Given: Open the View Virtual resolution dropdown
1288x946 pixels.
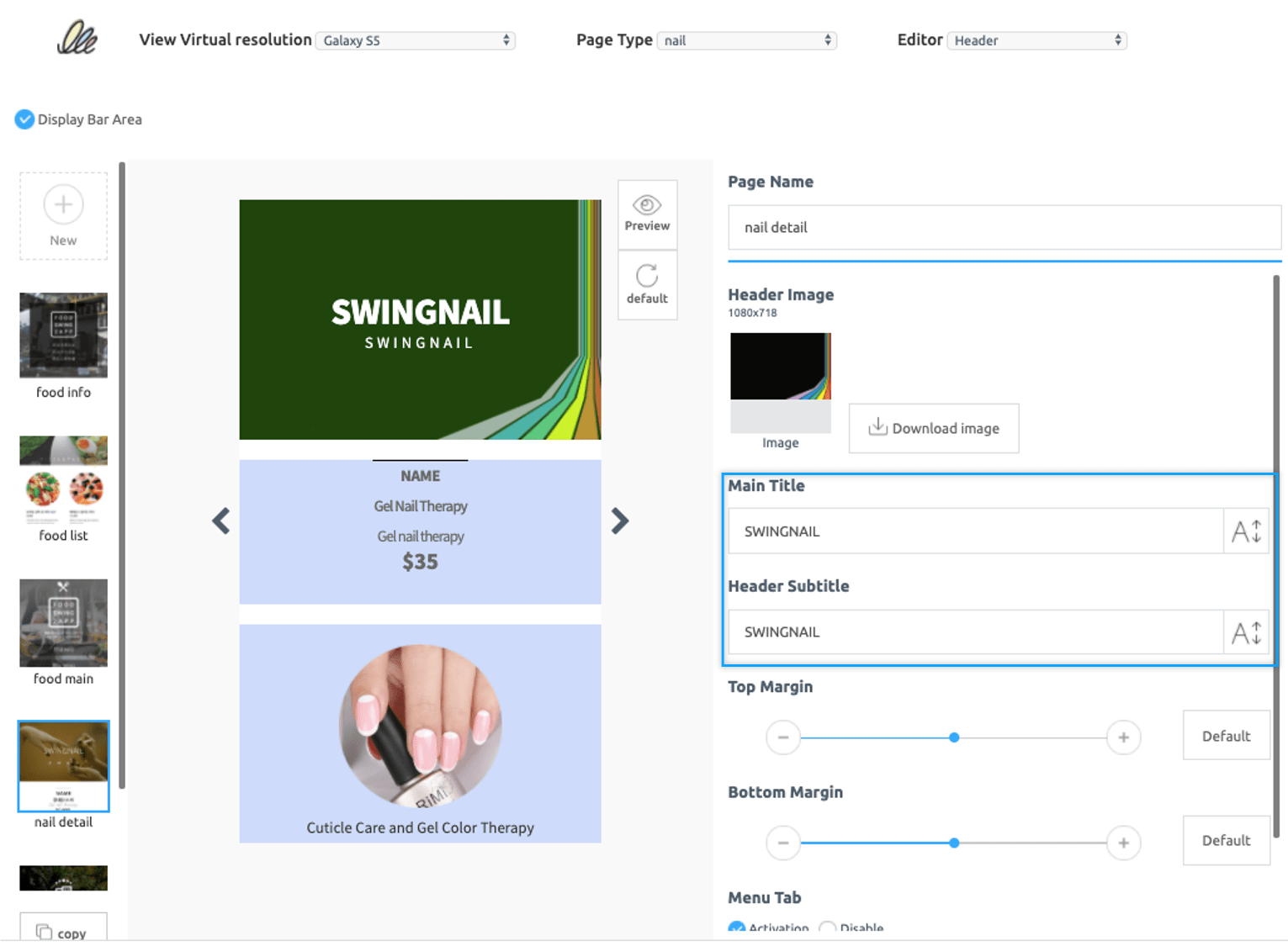Looking at the screenshot, I should click(x=415, y=40).
